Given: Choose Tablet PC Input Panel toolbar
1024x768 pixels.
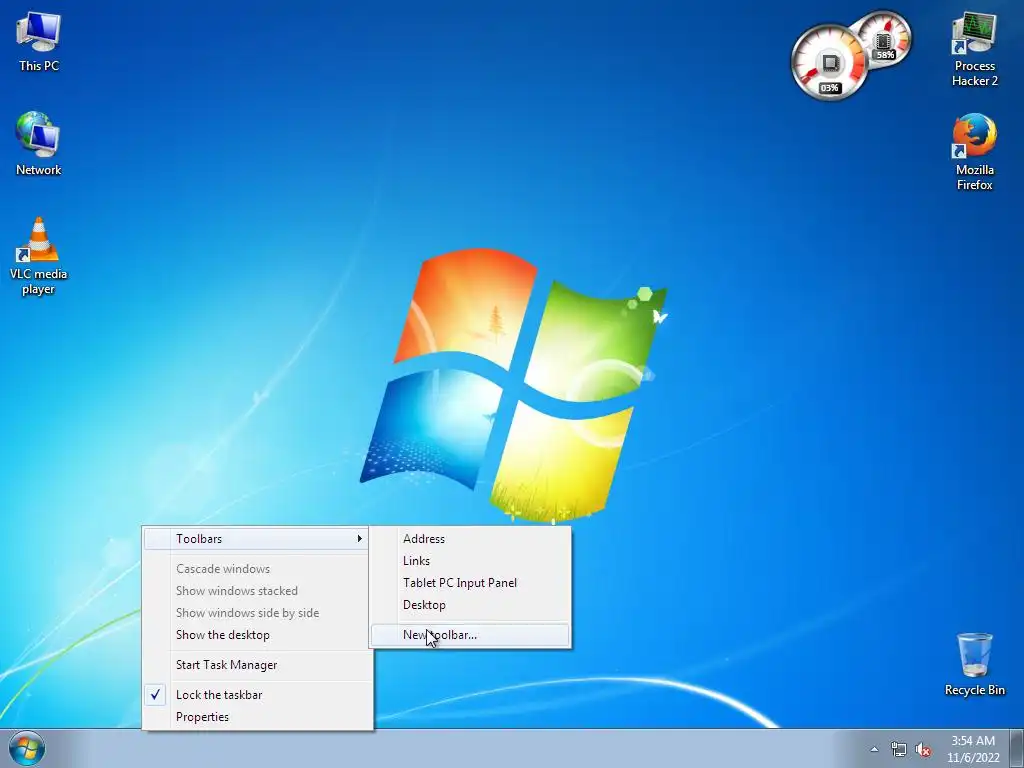Looking at the screenshot, I should tap(470, 583).
